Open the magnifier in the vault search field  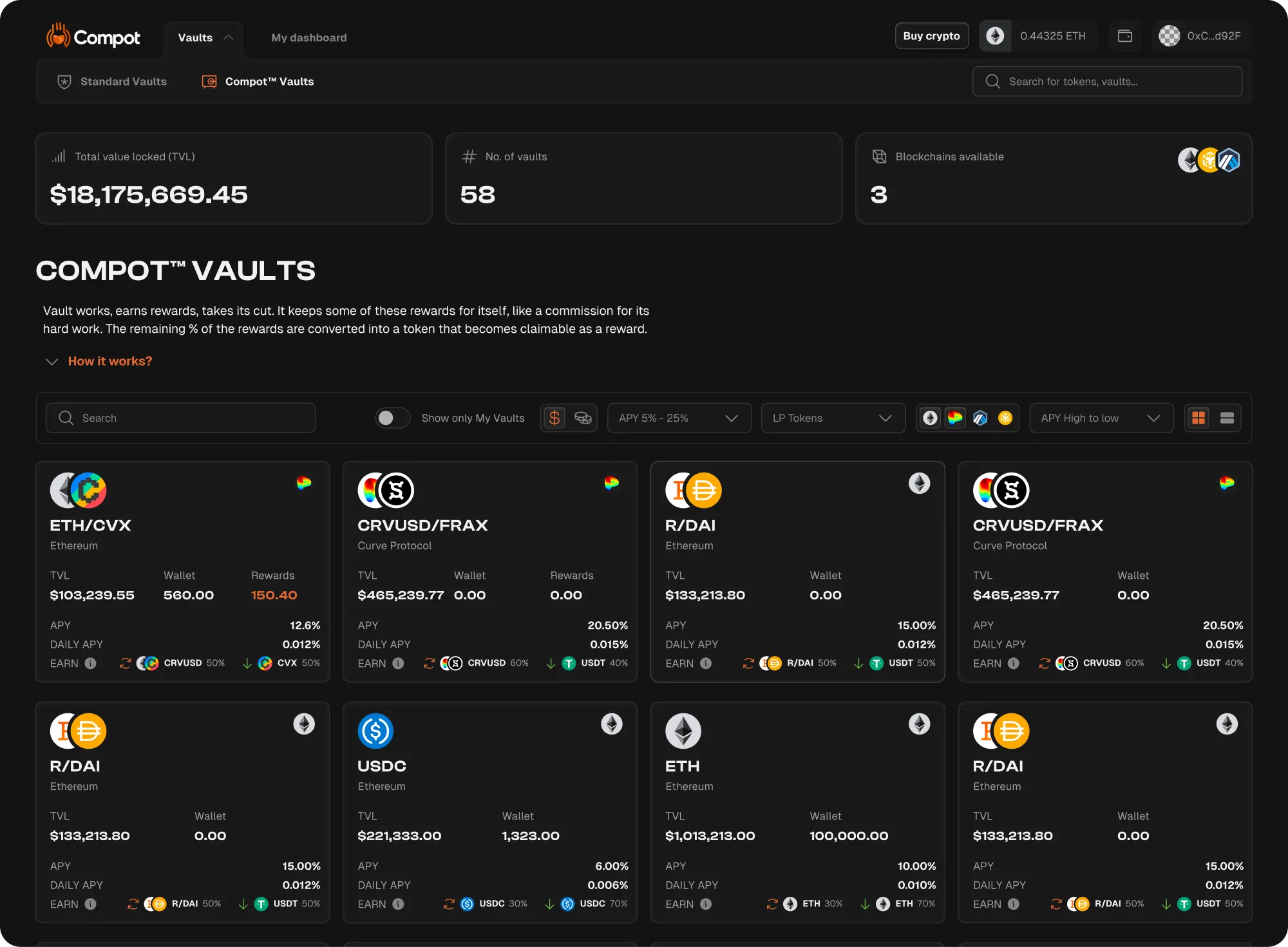(66, 418)
